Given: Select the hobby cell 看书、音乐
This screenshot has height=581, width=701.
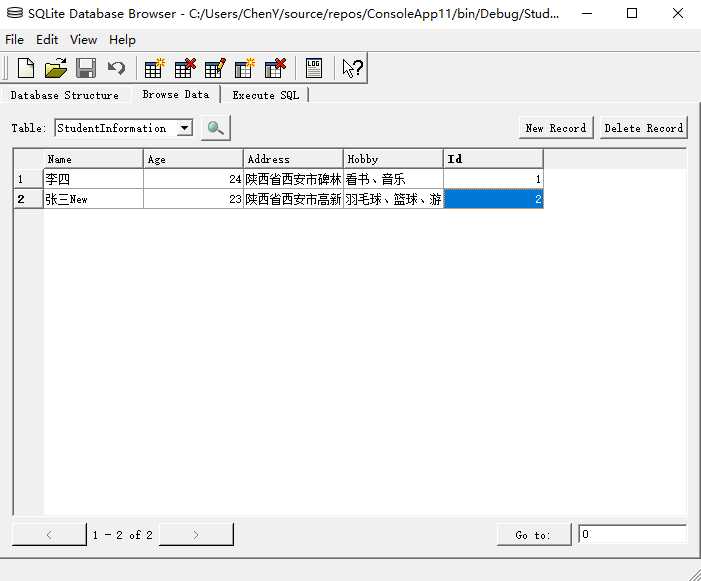Looking at the screenshot, I should click(x=393, y=179).
